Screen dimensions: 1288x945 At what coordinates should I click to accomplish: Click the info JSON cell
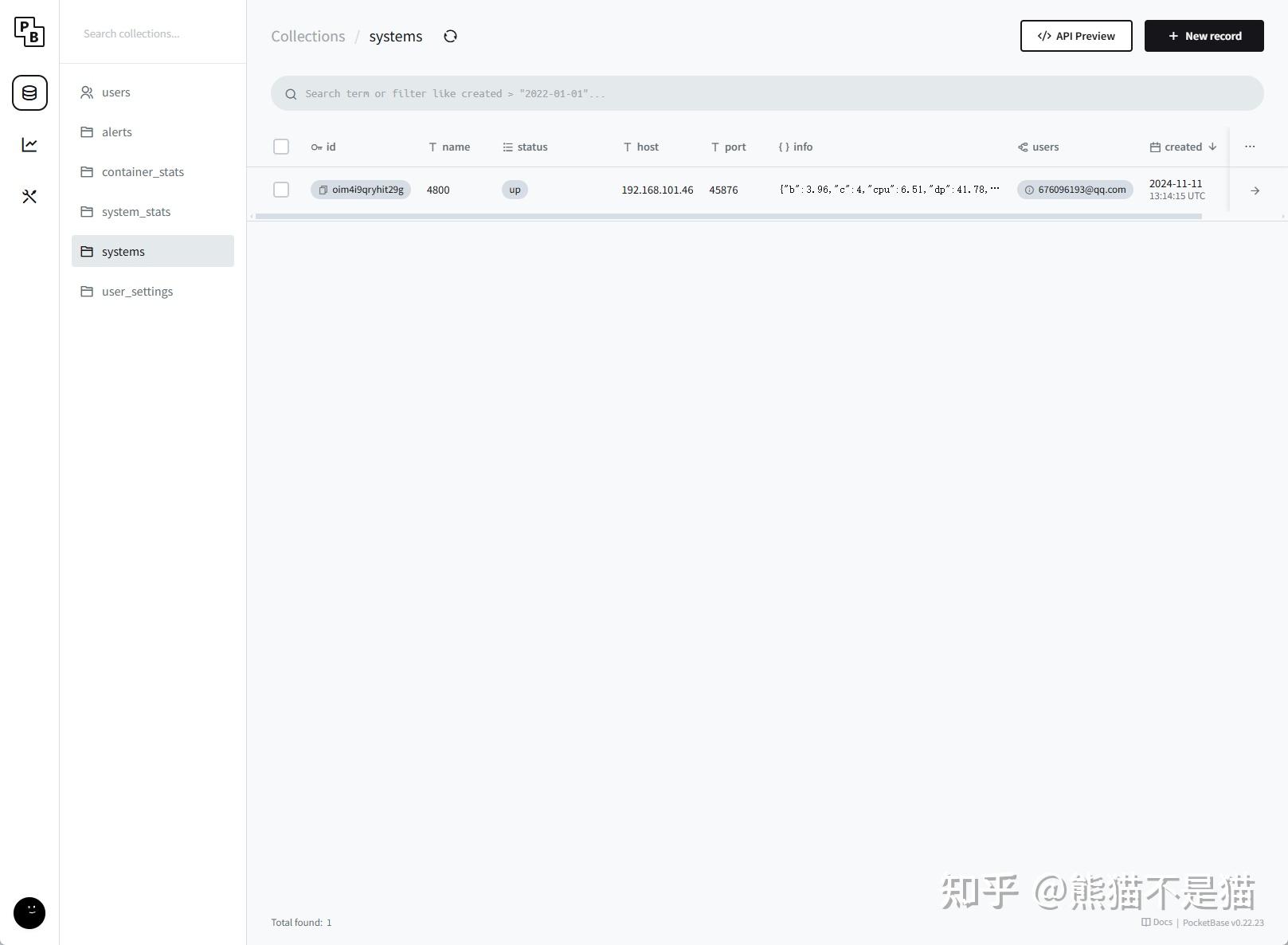coord(889,190)
